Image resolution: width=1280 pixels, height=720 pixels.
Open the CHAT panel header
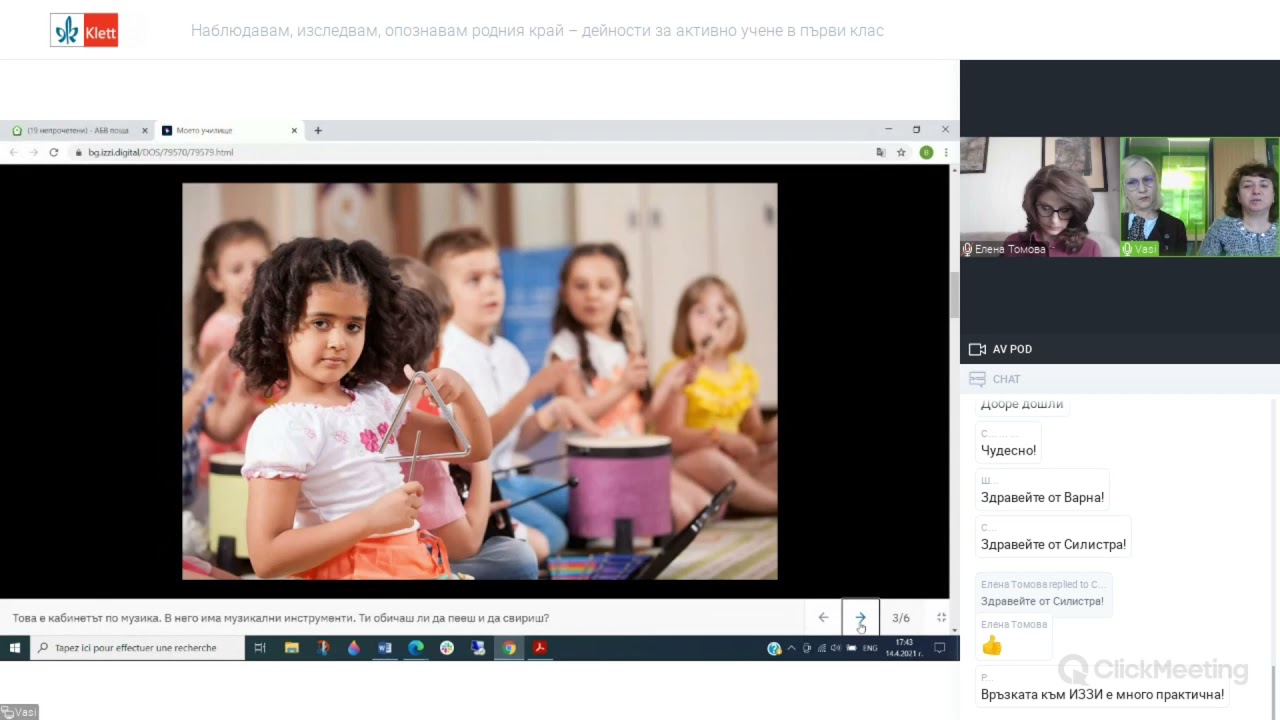[x=1120, y=379]
